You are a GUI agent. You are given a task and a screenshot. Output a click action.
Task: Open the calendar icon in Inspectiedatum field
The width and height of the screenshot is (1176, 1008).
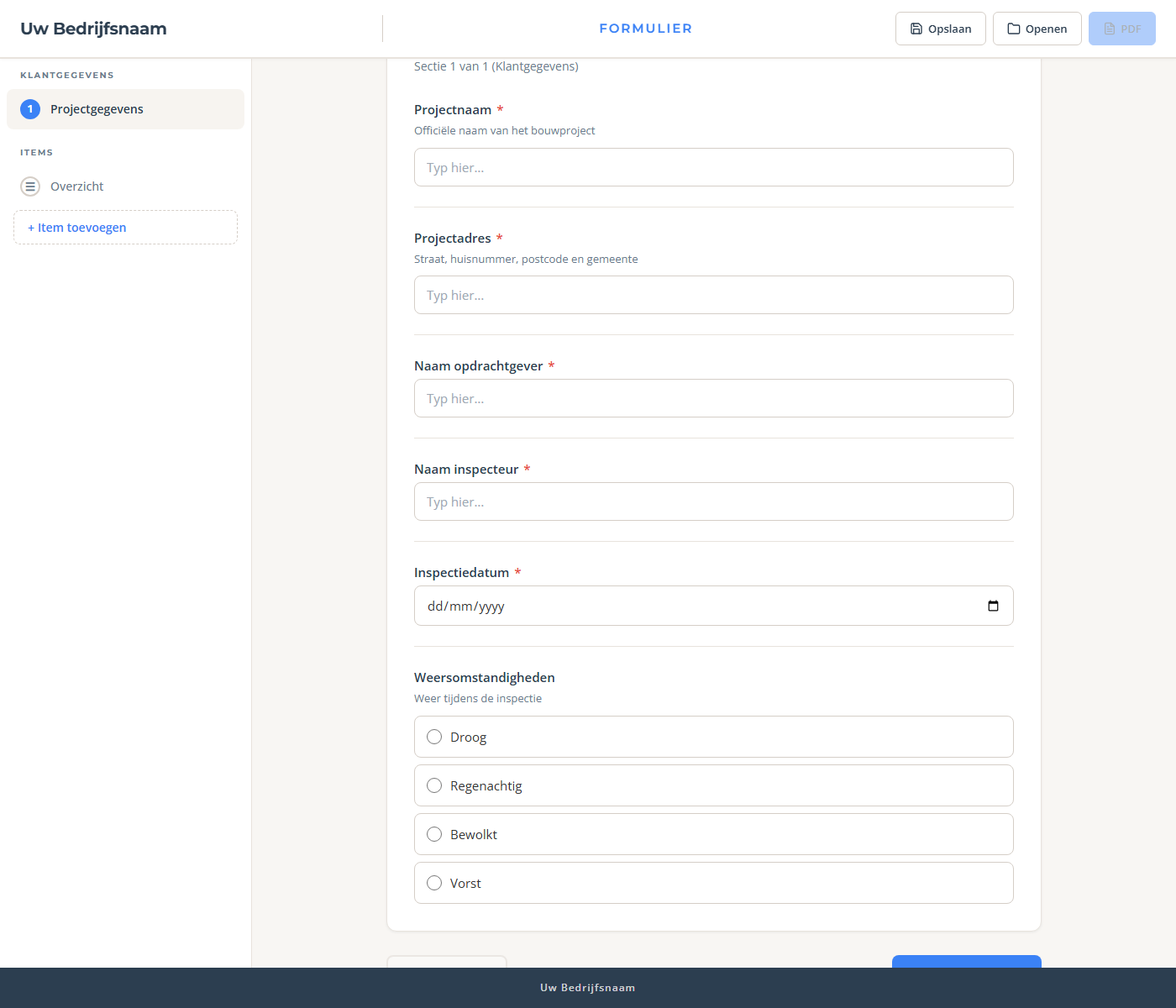pyautogui.click(x=993, y=605)
